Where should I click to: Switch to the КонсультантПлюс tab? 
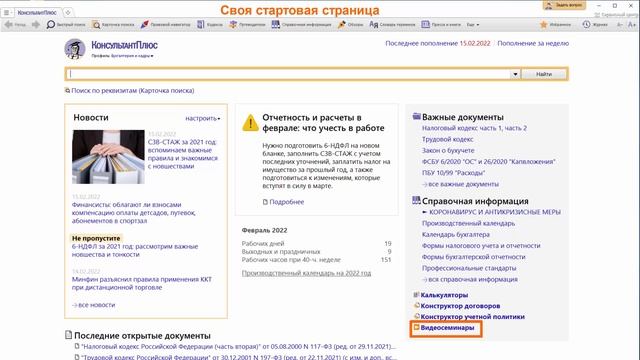(37, 13)
